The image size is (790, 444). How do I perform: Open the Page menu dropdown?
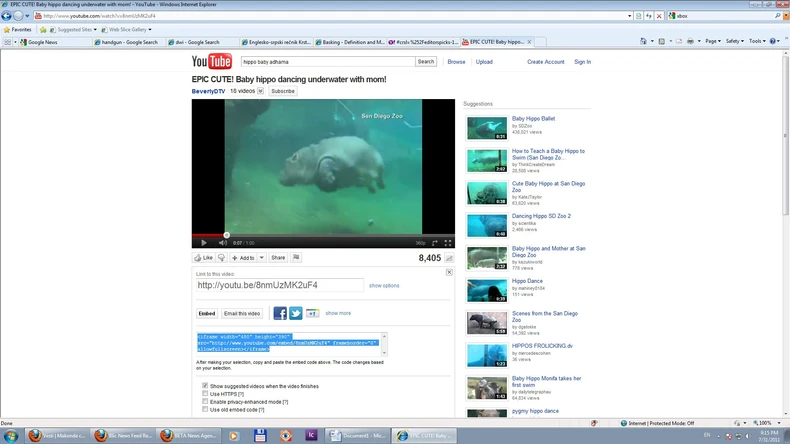713,41
